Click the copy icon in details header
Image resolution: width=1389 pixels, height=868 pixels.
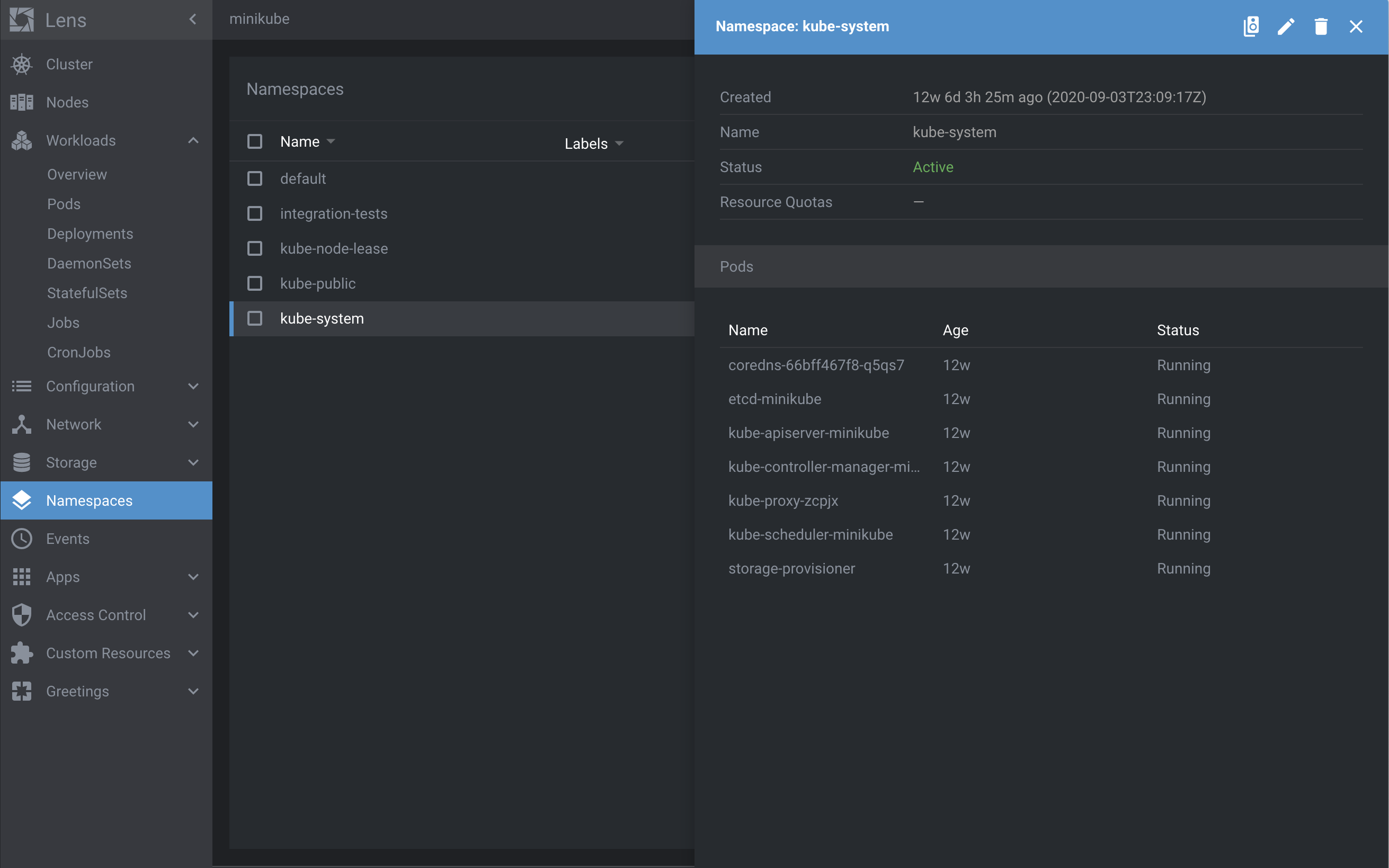pos(1251,26)
